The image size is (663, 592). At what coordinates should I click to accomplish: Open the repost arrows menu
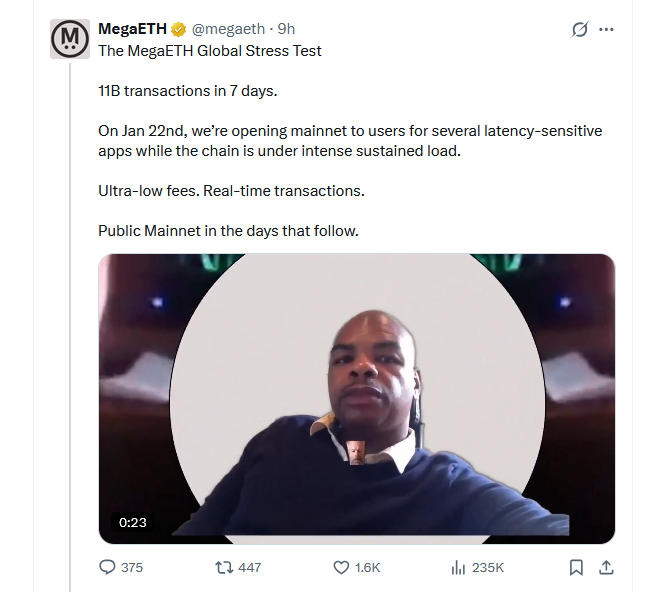pos(225,567)
